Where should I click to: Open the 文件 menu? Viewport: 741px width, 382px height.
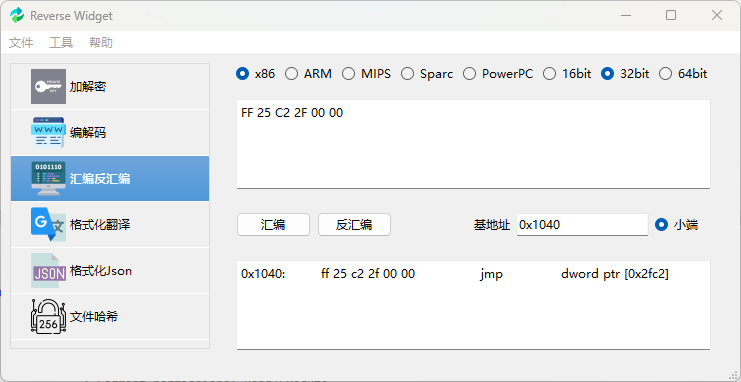[x=21, y=43]
